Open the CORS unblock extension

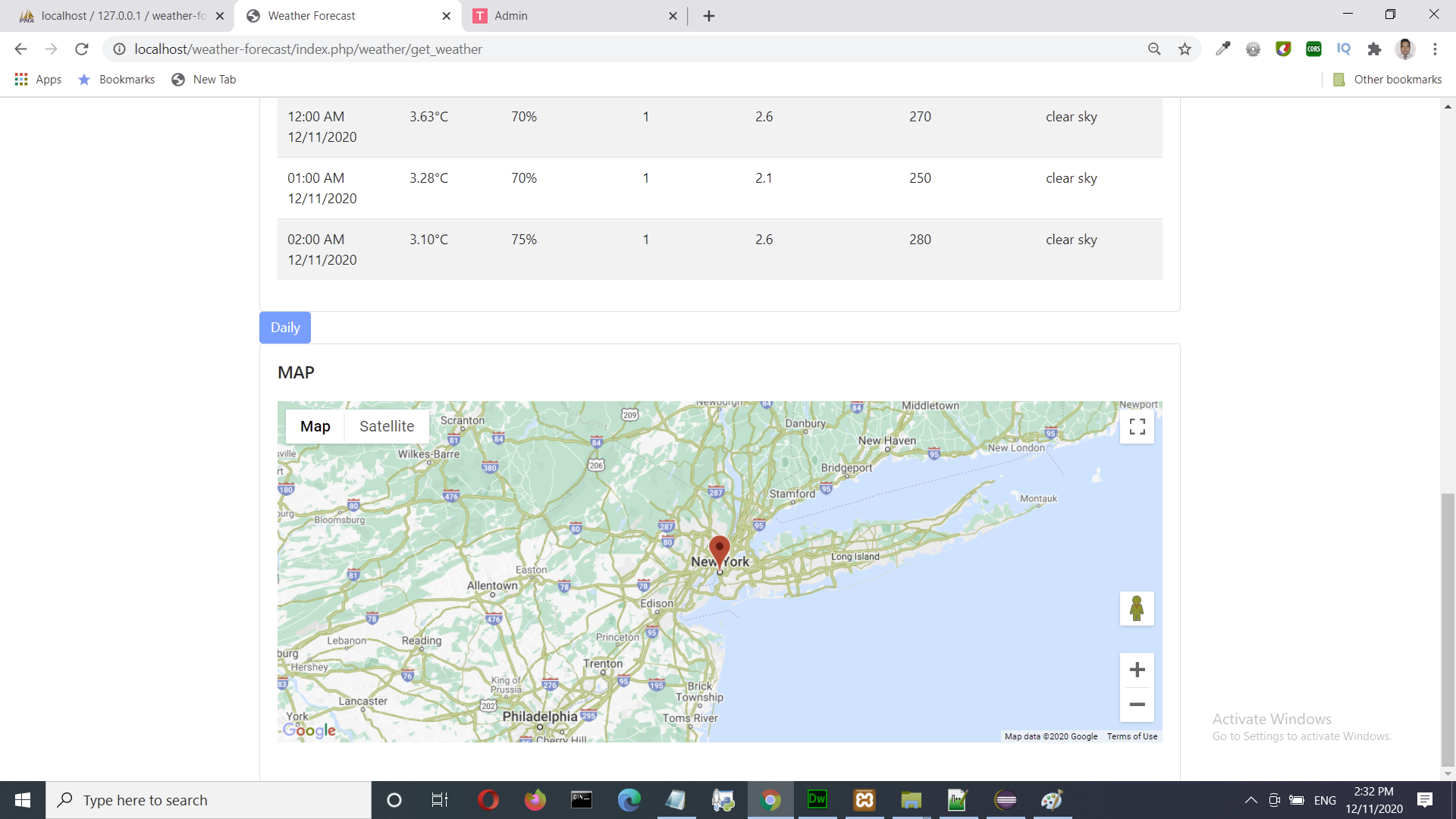coord(1313,49)
